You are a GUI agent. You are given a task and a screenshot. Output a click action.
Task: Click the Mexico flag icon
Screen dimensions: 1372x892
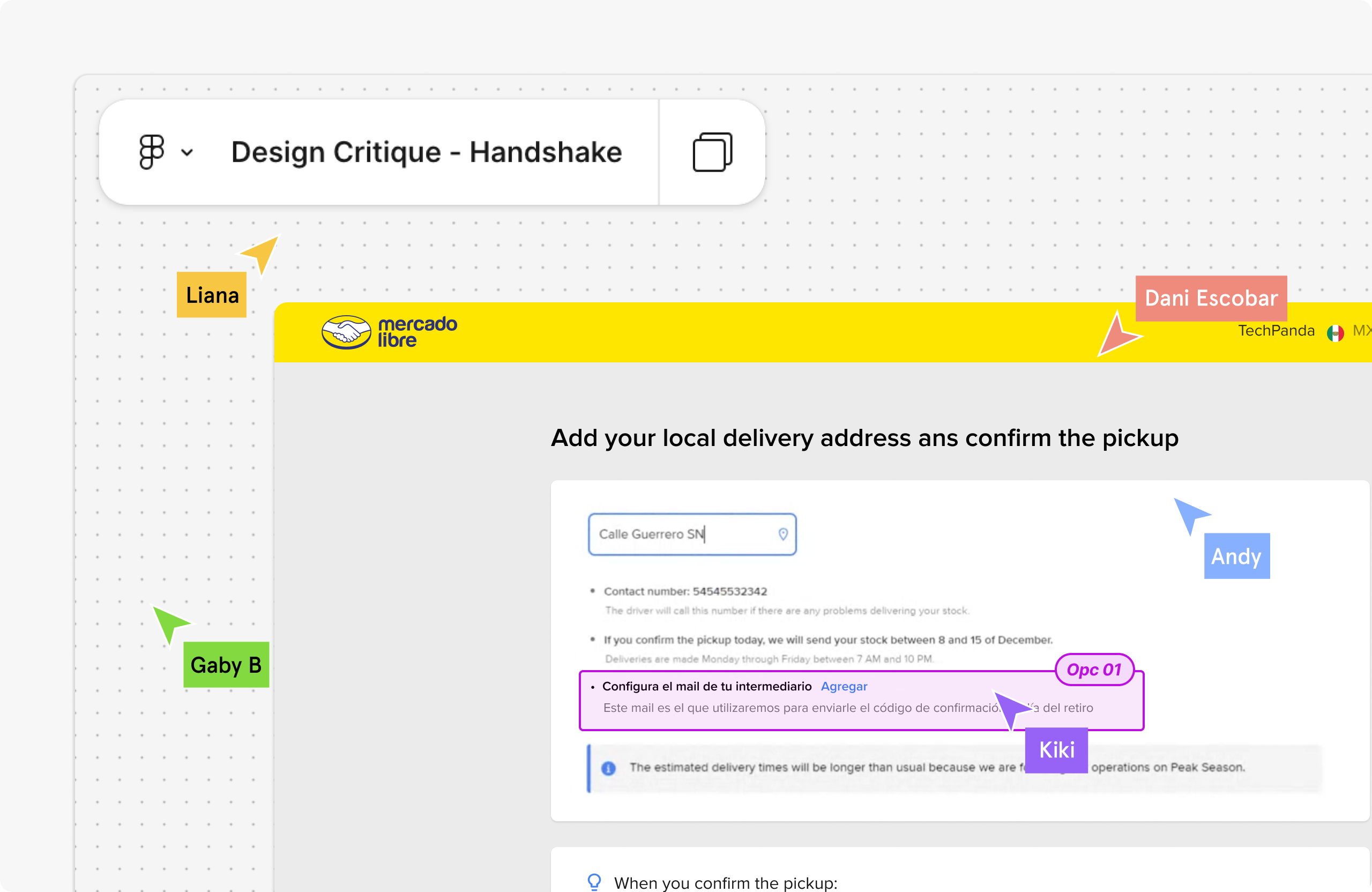(1335, 333)
